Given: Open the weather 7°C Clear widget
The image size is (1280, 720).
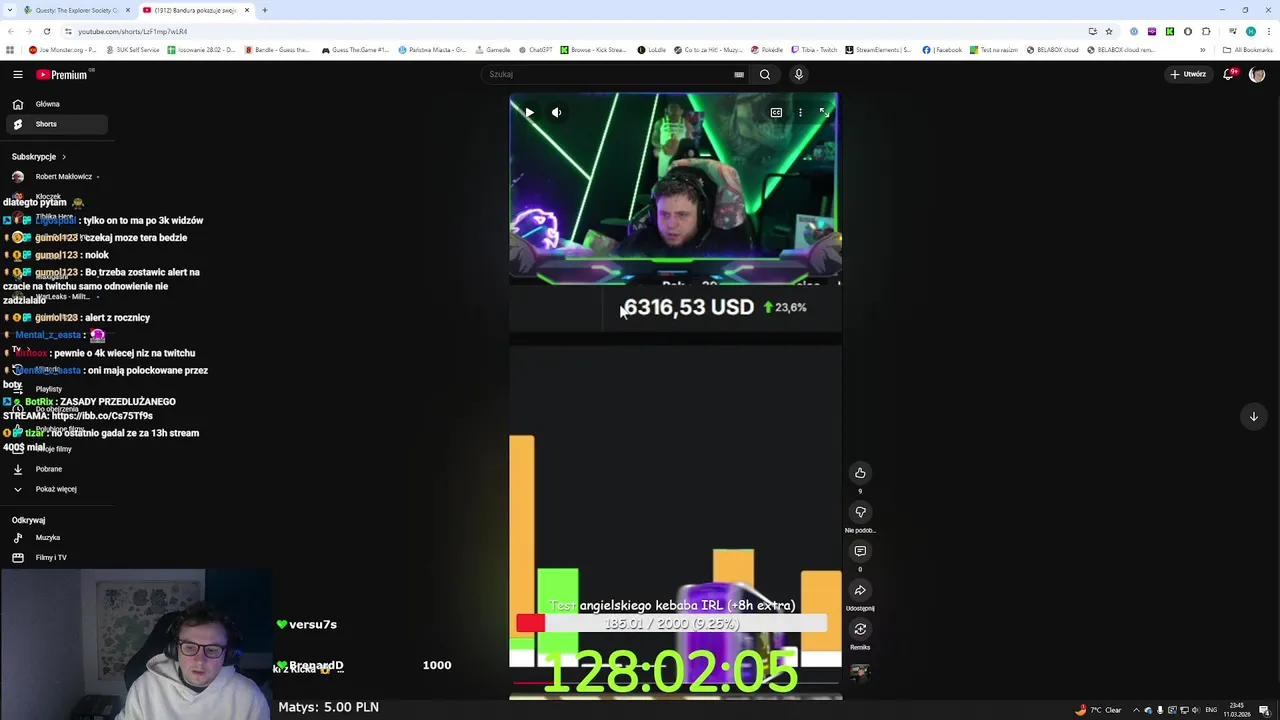Looking at the screenshot, I should pyautogui.click(x=1098, y=710).
